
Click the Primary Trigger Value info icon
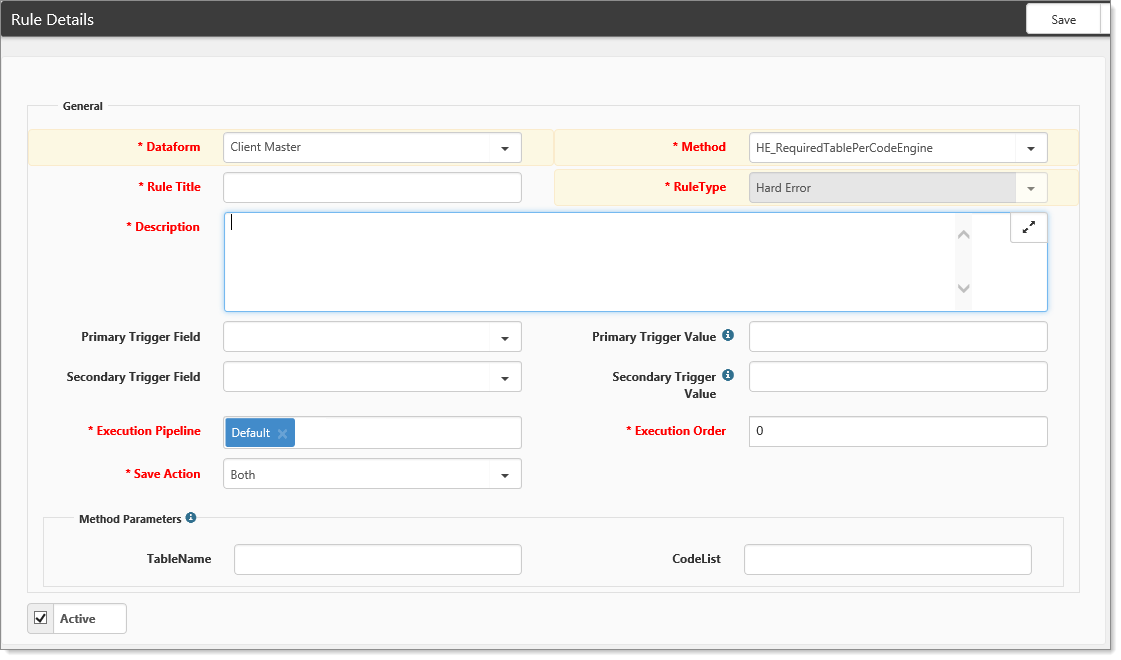click(728, 336)
